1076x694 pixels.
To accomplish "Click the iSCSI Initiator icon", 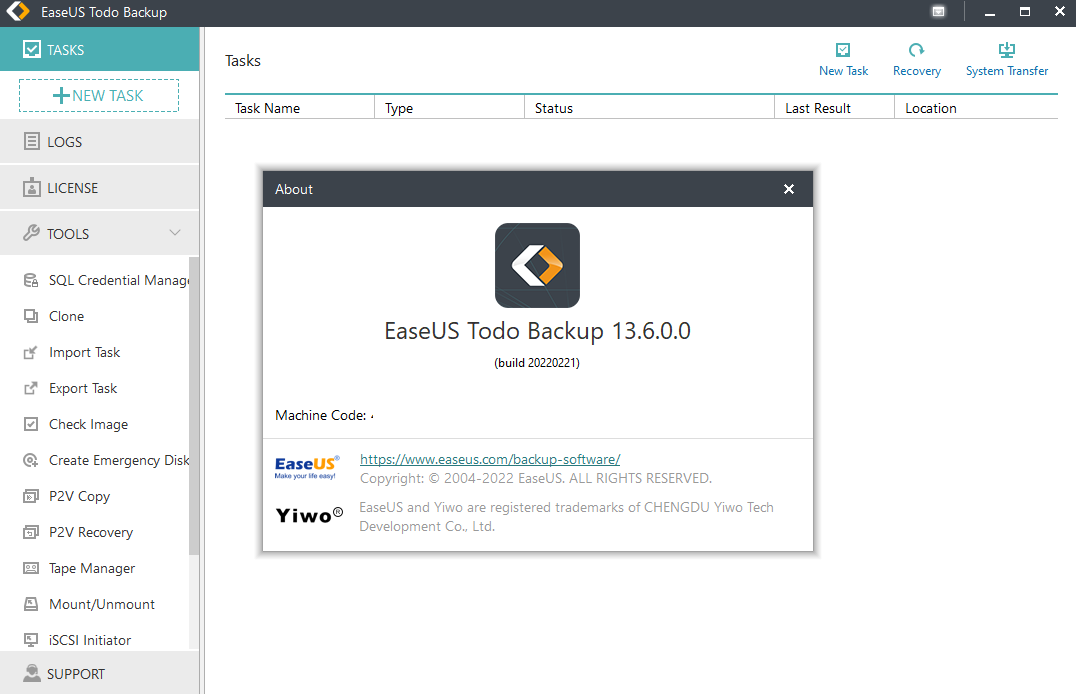I will 31,640.
